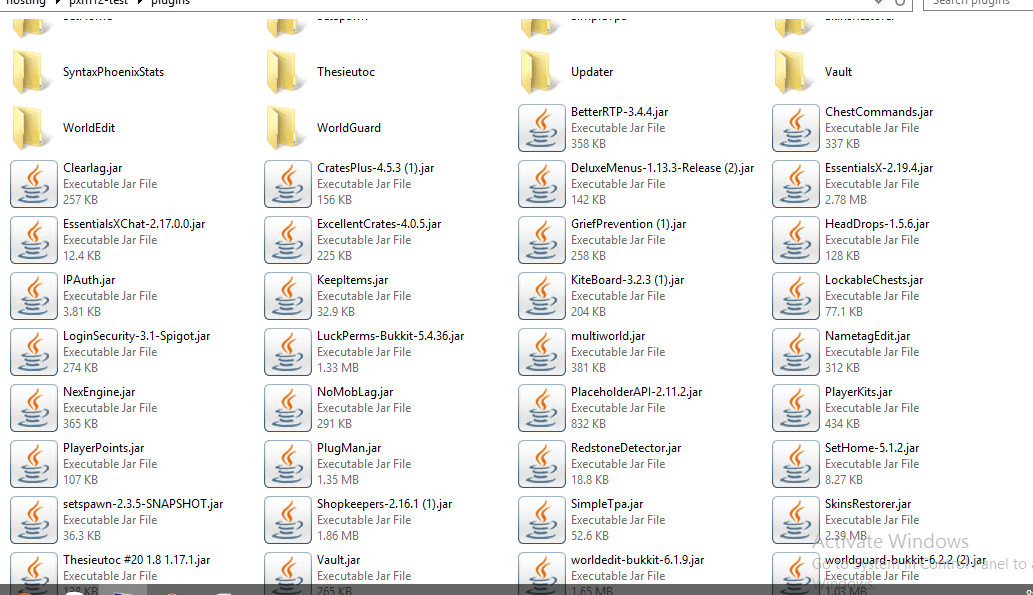
Task: Click the '2.78 MB' size under EssentialsX
Action: [846, 200]
